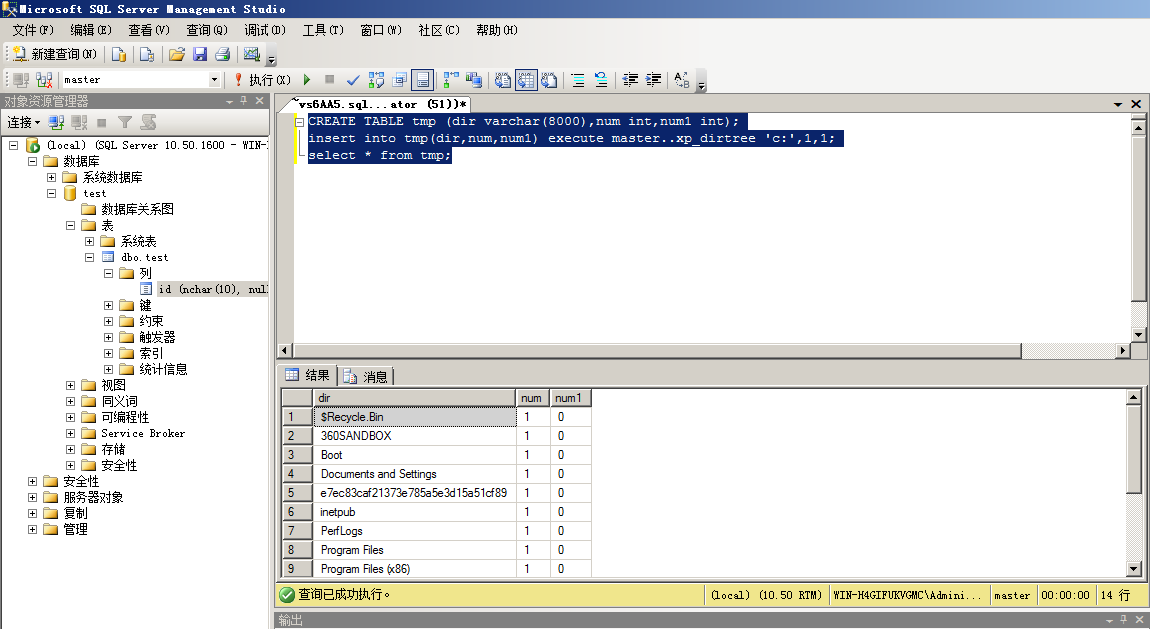Image resolution: width=1150 pixels, height=629 pixels.
Task: Switch output to Results to Text
Action: click(502, 80)
